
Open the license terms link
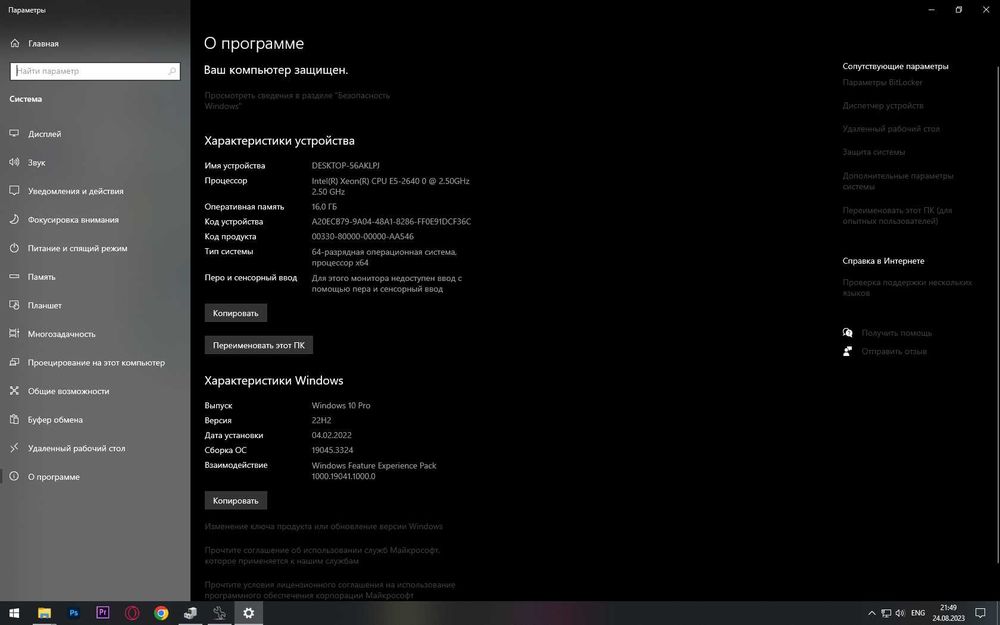[330, 590]
